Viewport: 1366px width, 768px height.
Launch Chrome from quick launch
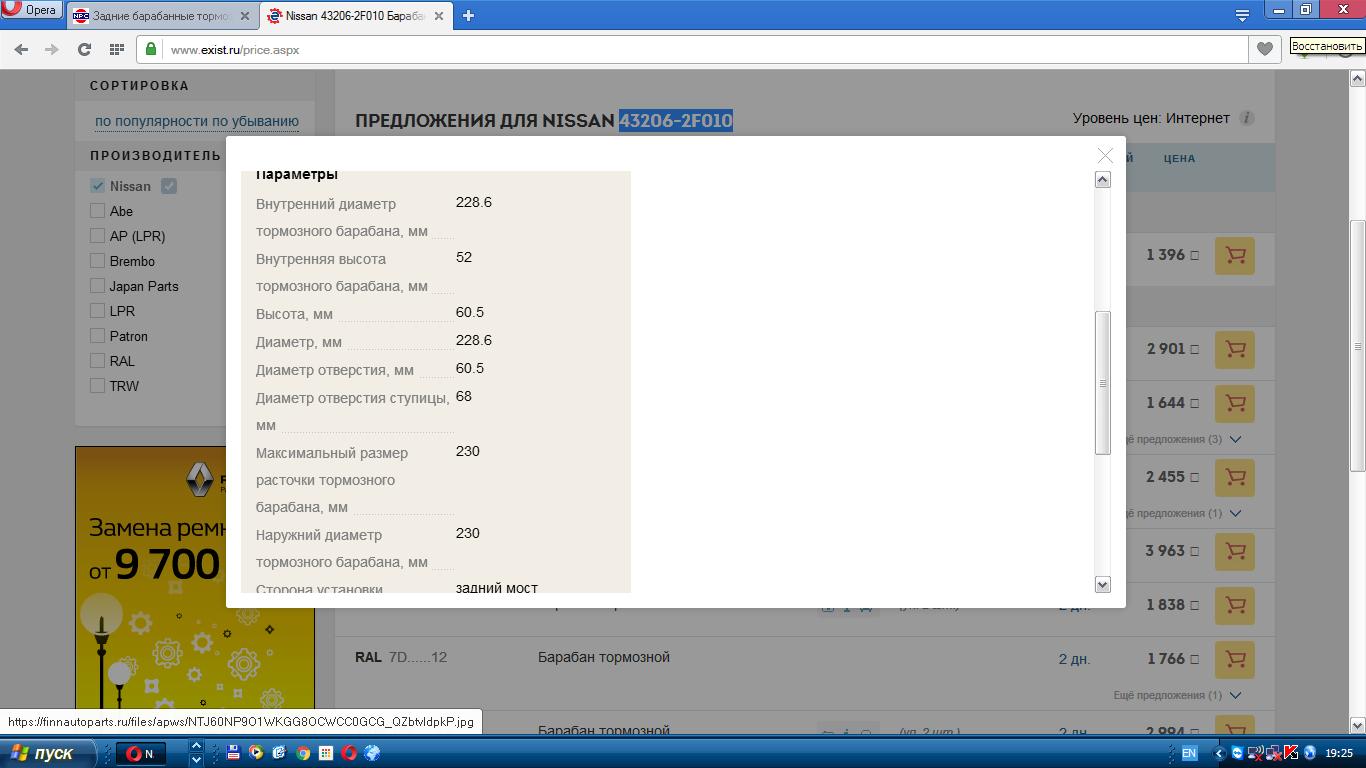pyautogui.click(x=302, y=753)
